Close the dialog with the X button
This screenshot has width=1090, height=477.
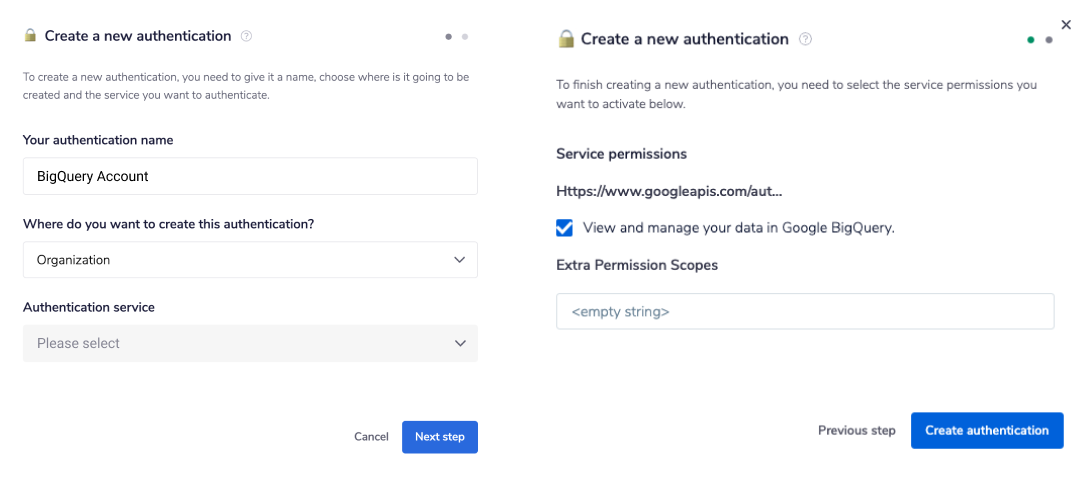tap(1066, 25)
